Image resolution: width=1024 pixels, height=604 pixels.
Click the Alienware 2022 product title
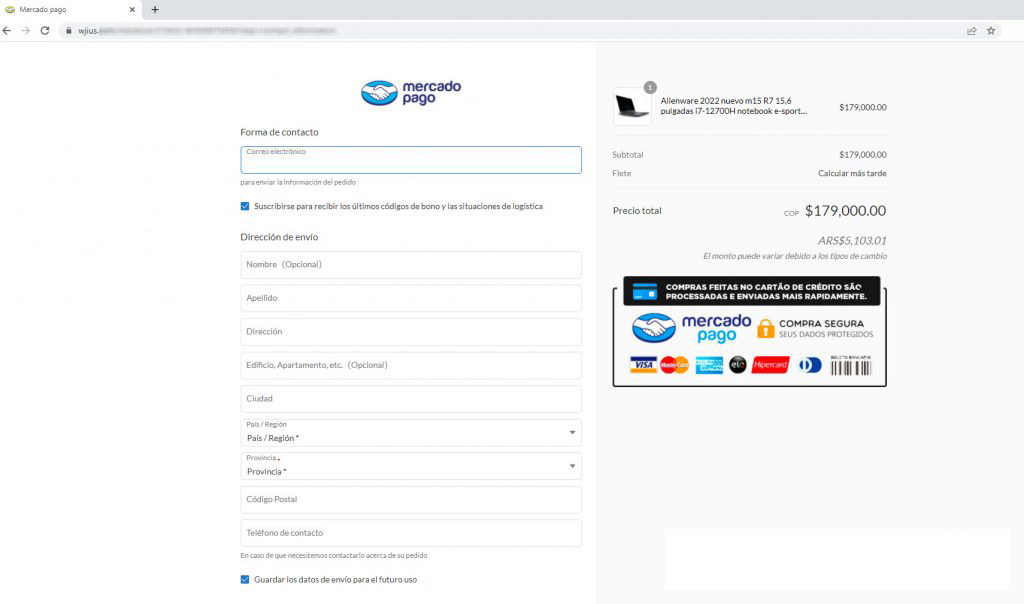pos(733,106)
